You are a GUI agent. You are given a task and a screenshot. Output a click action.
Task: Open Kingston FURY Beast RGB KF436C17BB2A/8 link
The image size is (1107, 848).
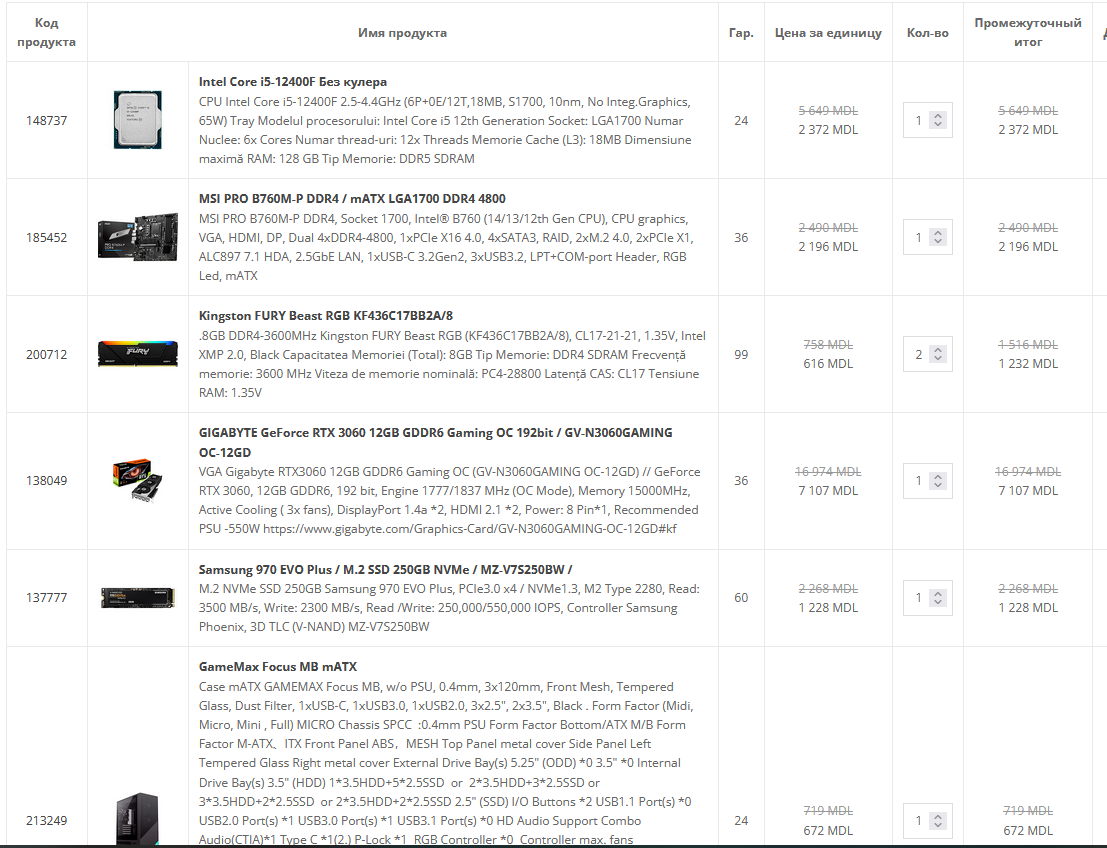click(325, 316)
